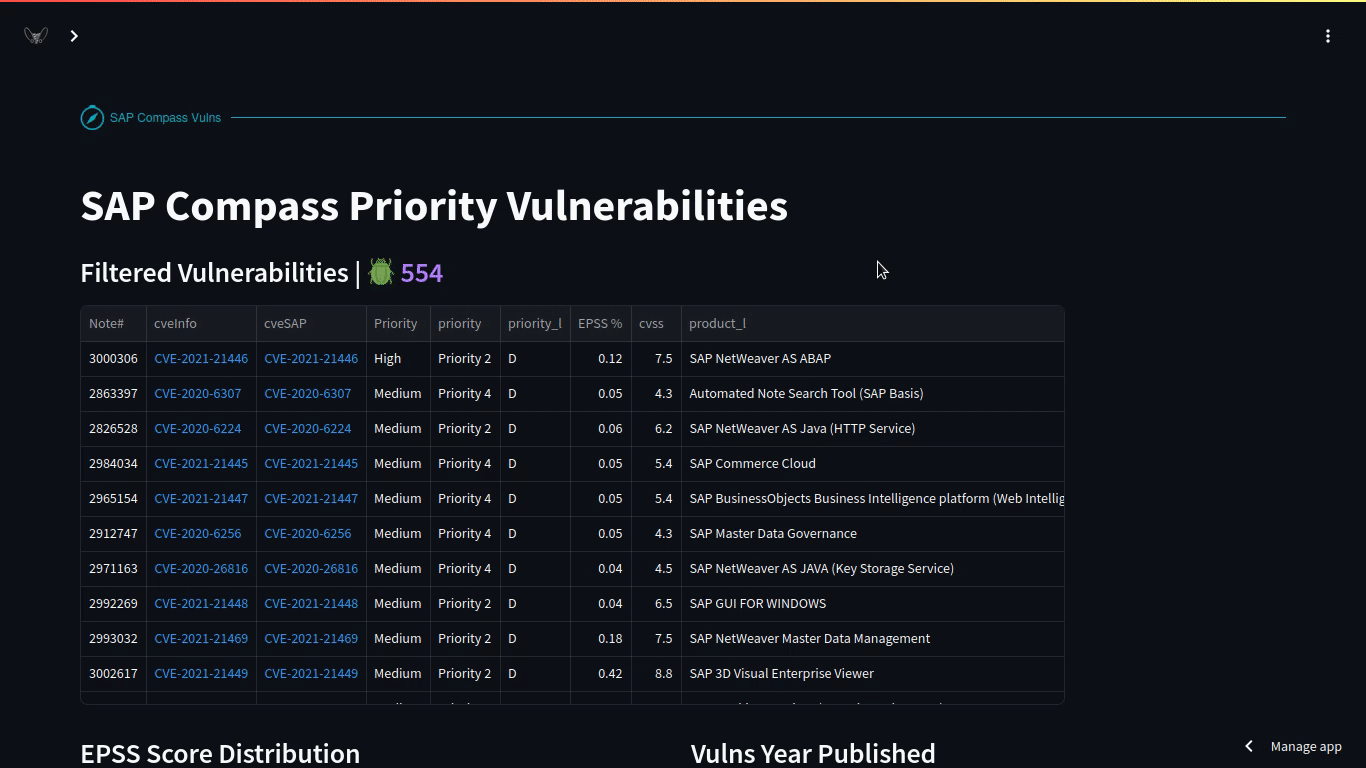Click the SAP Commerce Cloud product cell
This screenshot has width=1366, height=768.
873,464
